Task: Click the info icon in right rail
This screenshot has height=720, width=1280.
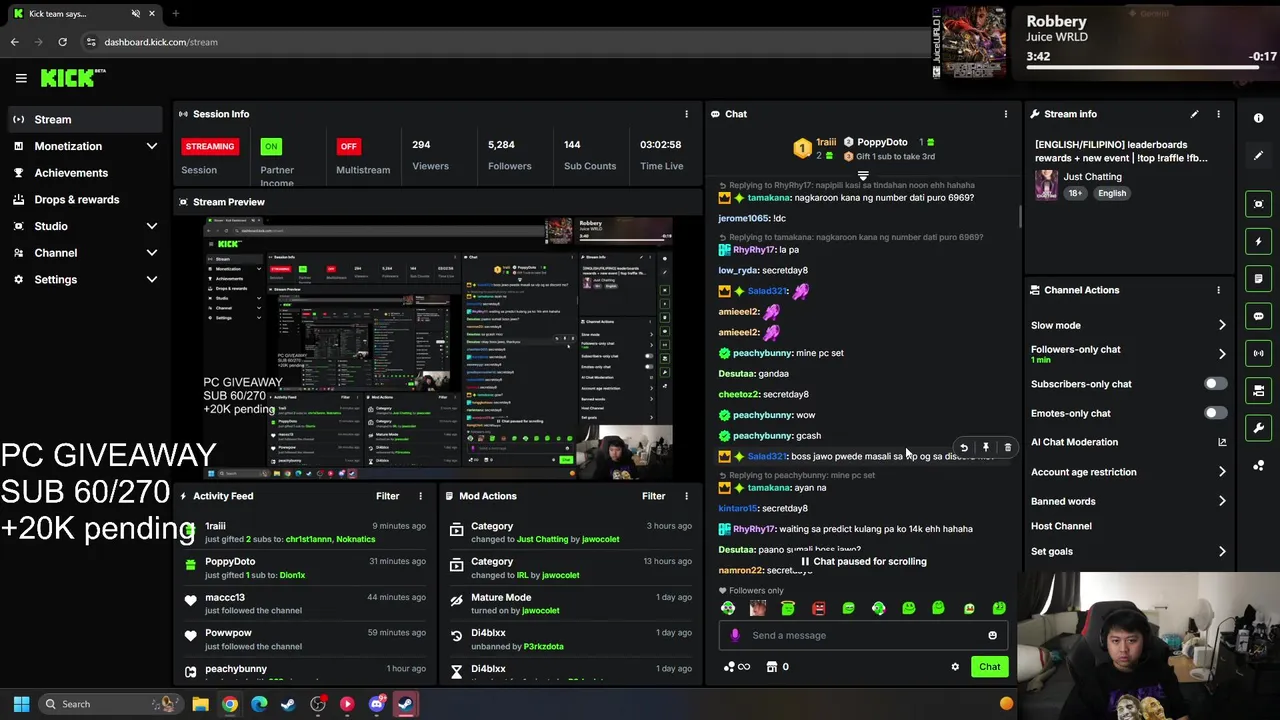Action: click(1259, 118)
